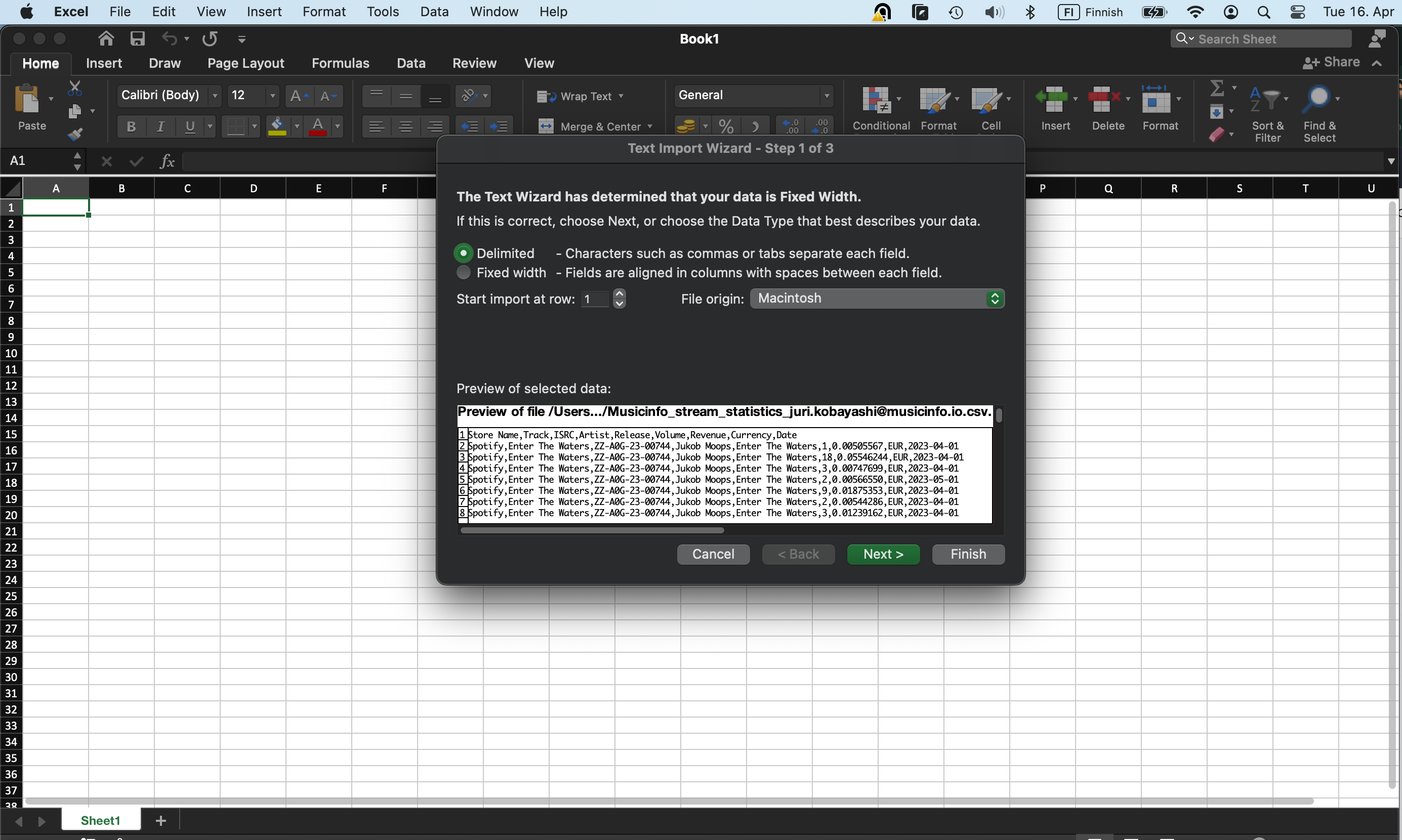Select the Fixed width radio button
Viewport: 1402px width, 840px height.
[464, 273]
